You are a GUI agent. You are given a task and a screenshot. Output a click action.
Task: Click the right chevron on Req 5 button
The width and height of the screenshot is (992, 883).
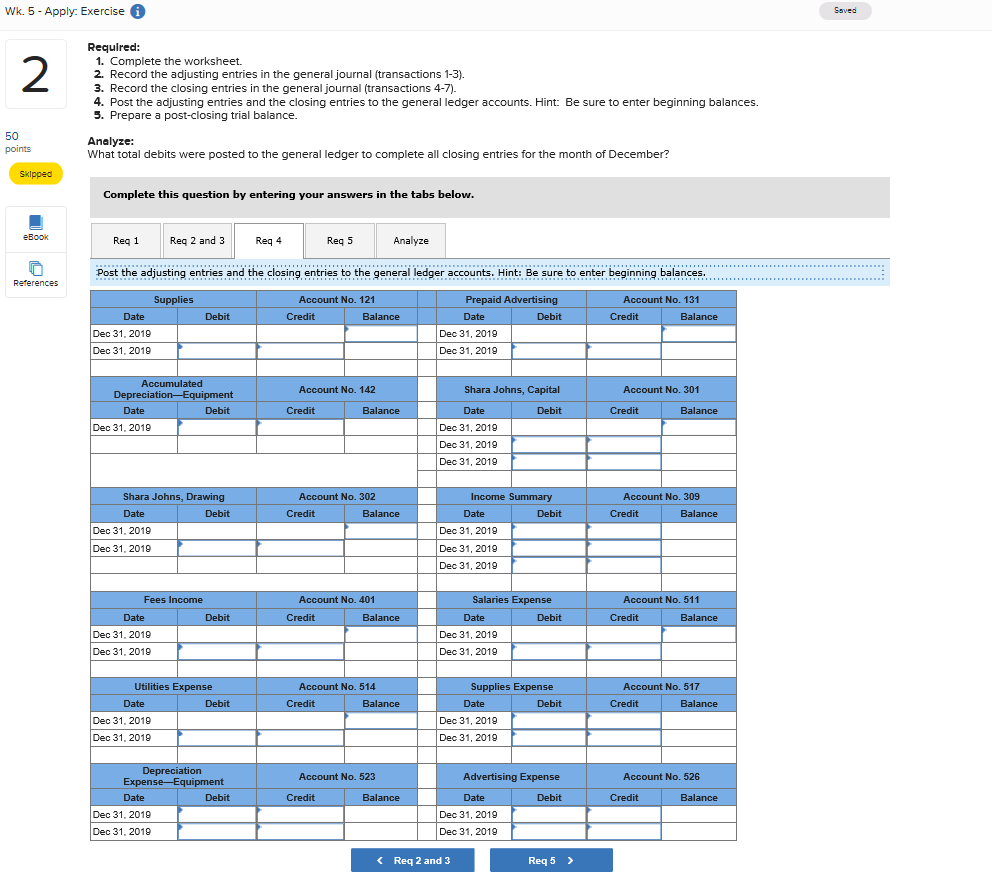[570, 860]
